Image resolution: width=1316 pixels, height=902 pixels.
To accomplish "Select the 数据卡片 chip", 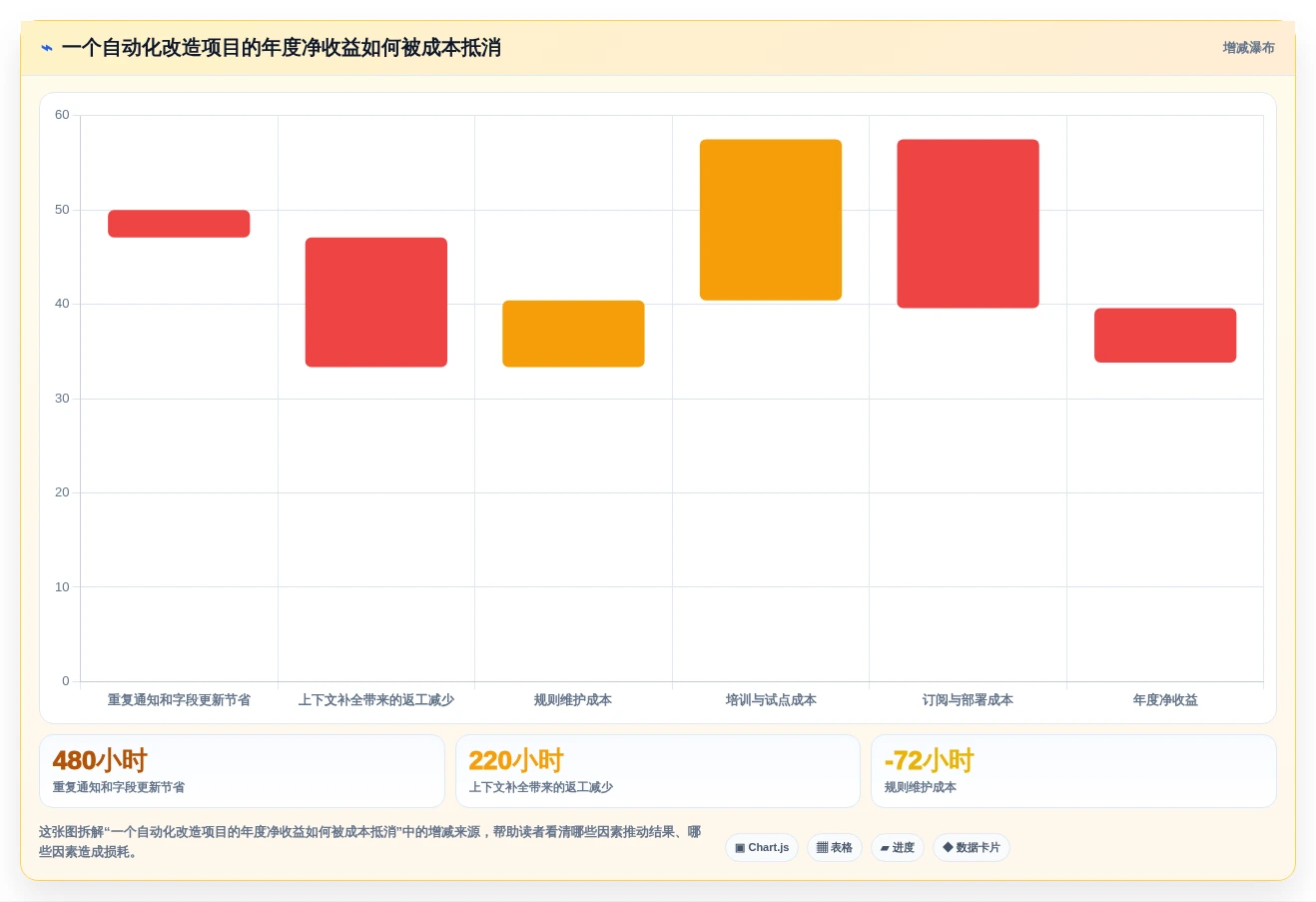I will (x=972, y=848).
